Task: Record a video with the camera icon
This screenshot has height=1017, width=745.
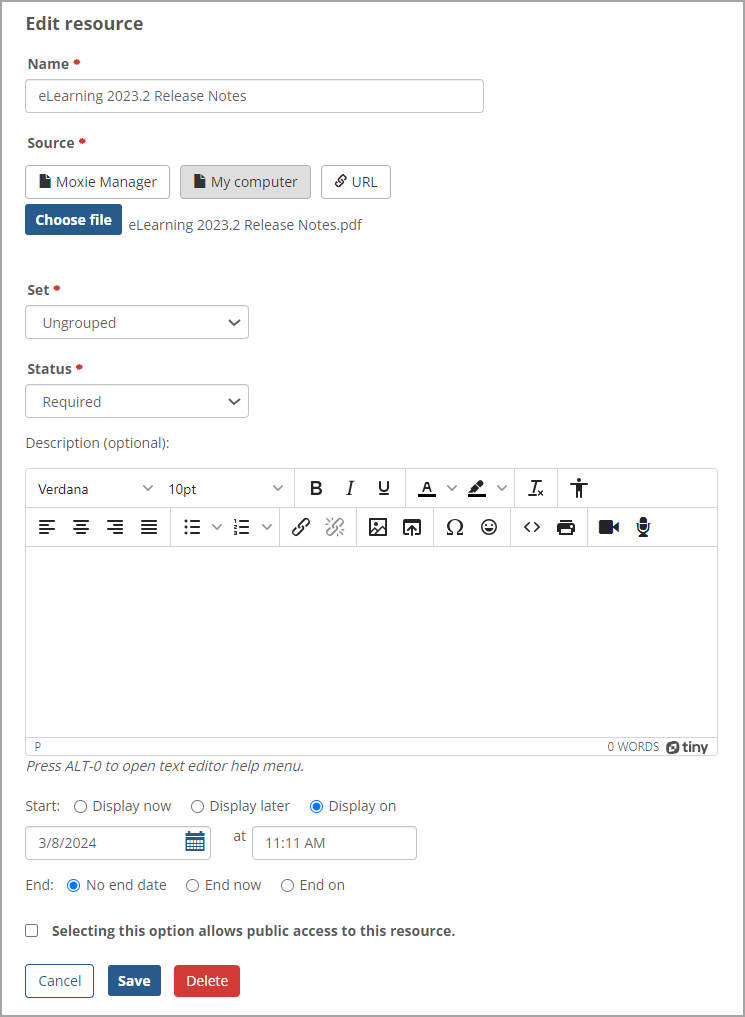Action: click(x=607, y=527)
